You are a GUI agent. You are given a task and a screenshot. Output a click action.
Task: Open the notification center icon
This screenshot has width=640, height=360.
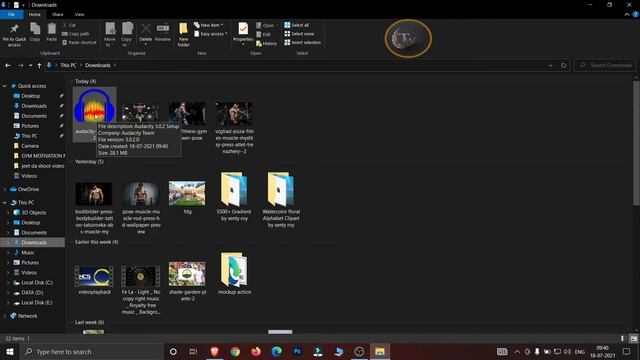(627, 351)
